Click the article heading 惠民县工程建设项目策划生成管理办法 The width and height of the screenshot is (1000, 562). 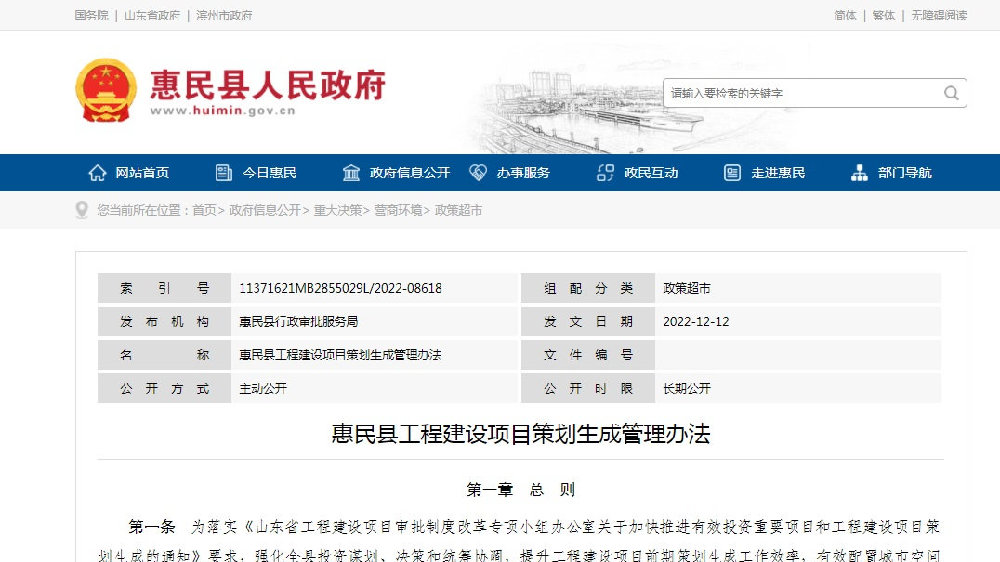[520, 434]
